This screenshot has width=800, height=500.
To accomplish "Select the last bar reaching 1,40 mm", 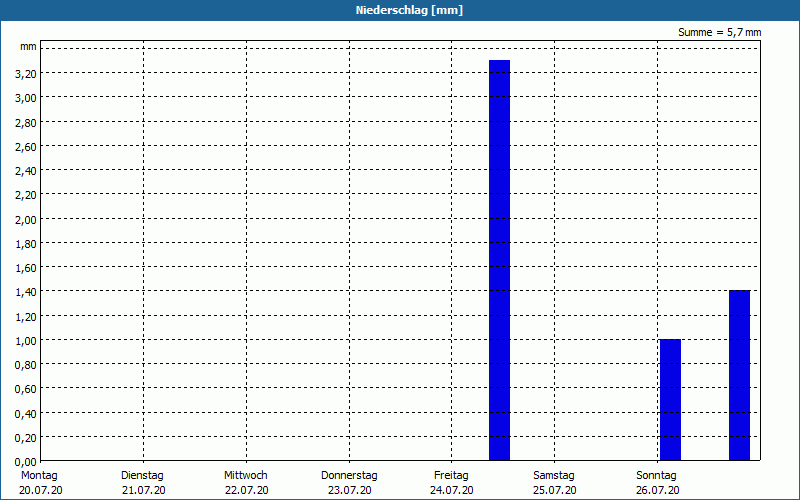I will tap(739, 376).
